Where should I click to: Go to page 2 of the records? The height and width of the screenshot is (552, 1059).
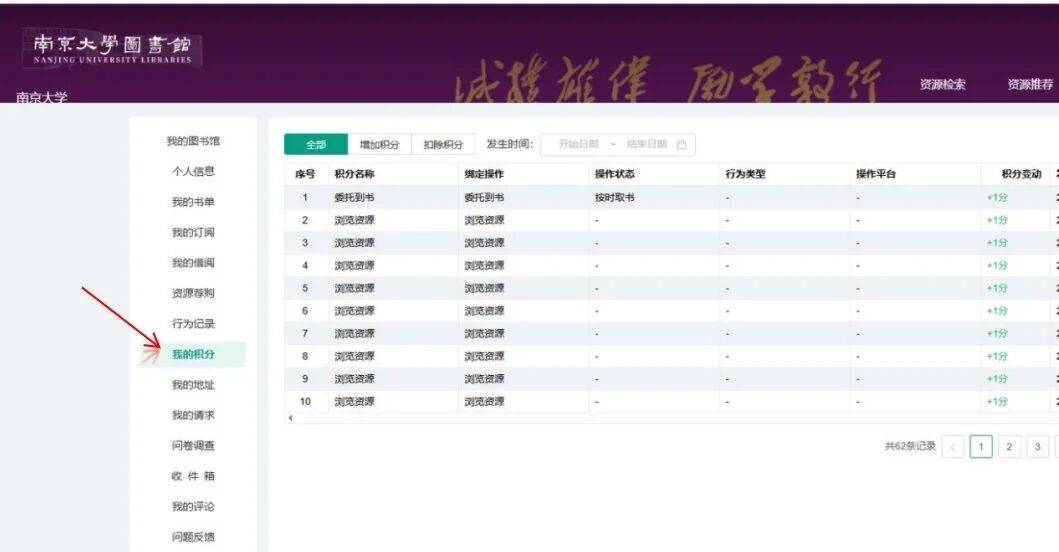pyautogui.click(x=1009, y=446)
